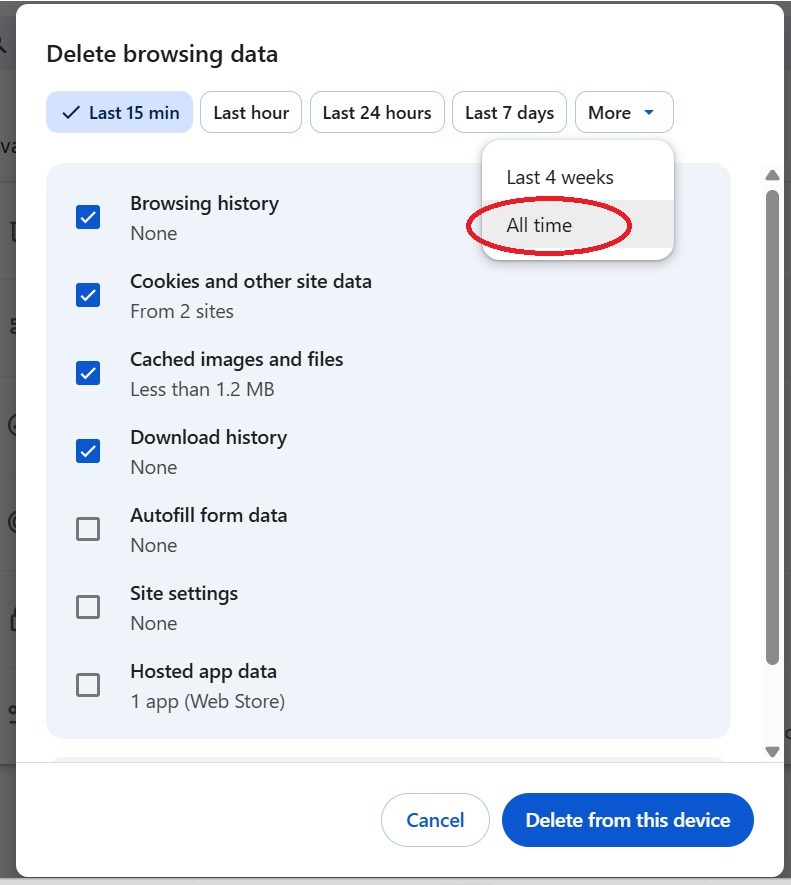This screenshot has width=791, height=885.
Task: Choose Last 4 weeks from the menu
Action: click(560, 177)
